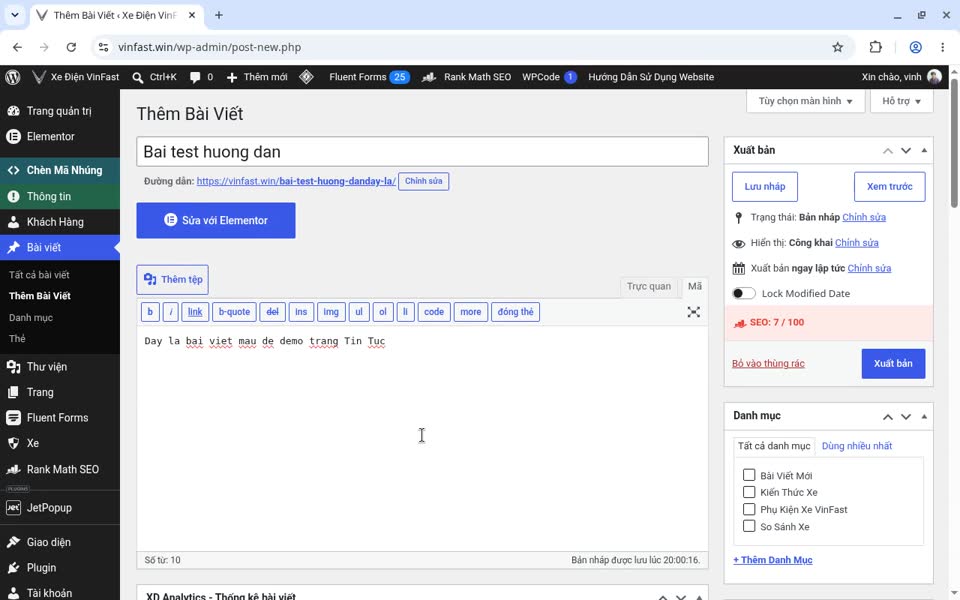This screenshot has width=960, height=600.
Task: Open the Hỗ trợ help dropdown
Action: (x=901, y=101)
